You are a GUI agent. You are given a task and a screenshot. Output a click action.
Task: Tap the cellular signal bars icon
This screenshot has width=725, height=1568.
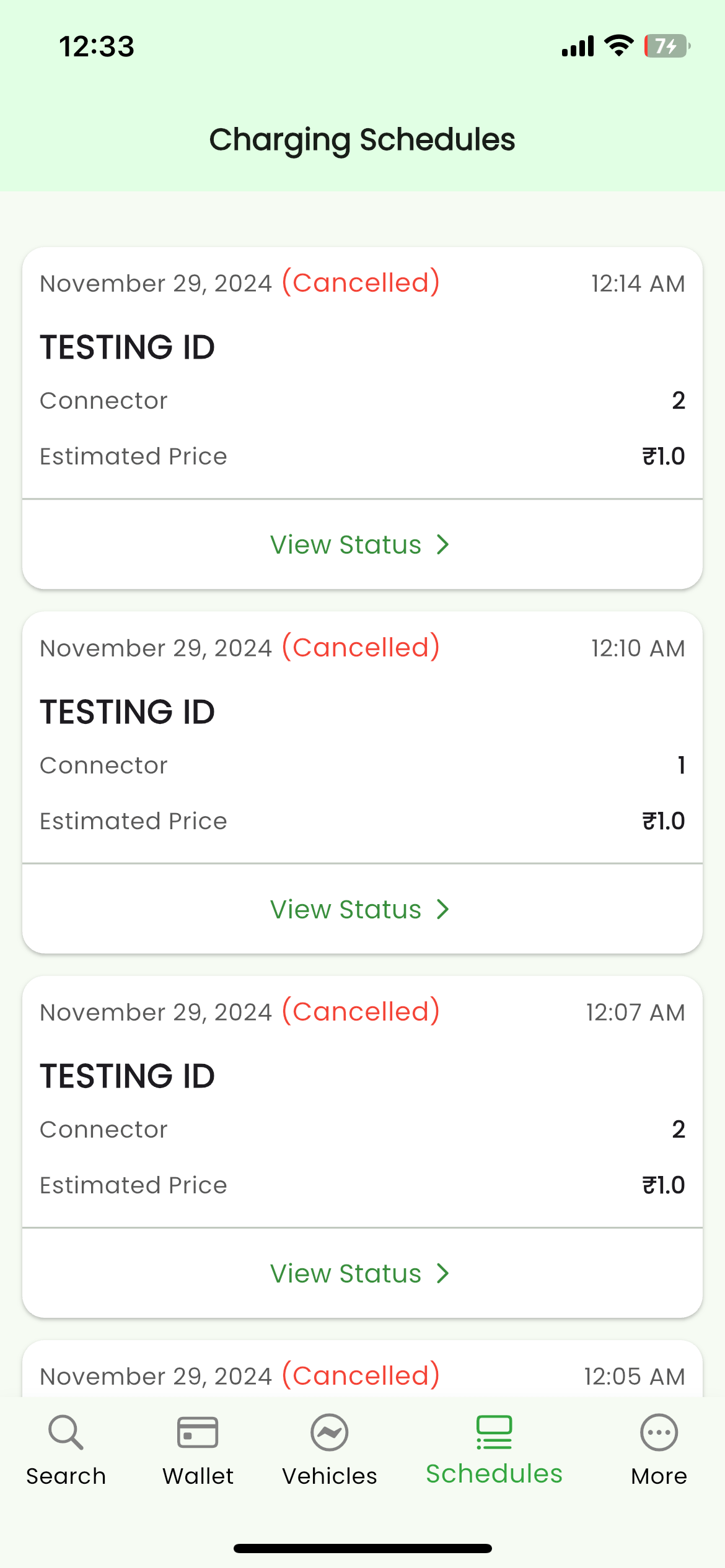[x=578, y=46]
